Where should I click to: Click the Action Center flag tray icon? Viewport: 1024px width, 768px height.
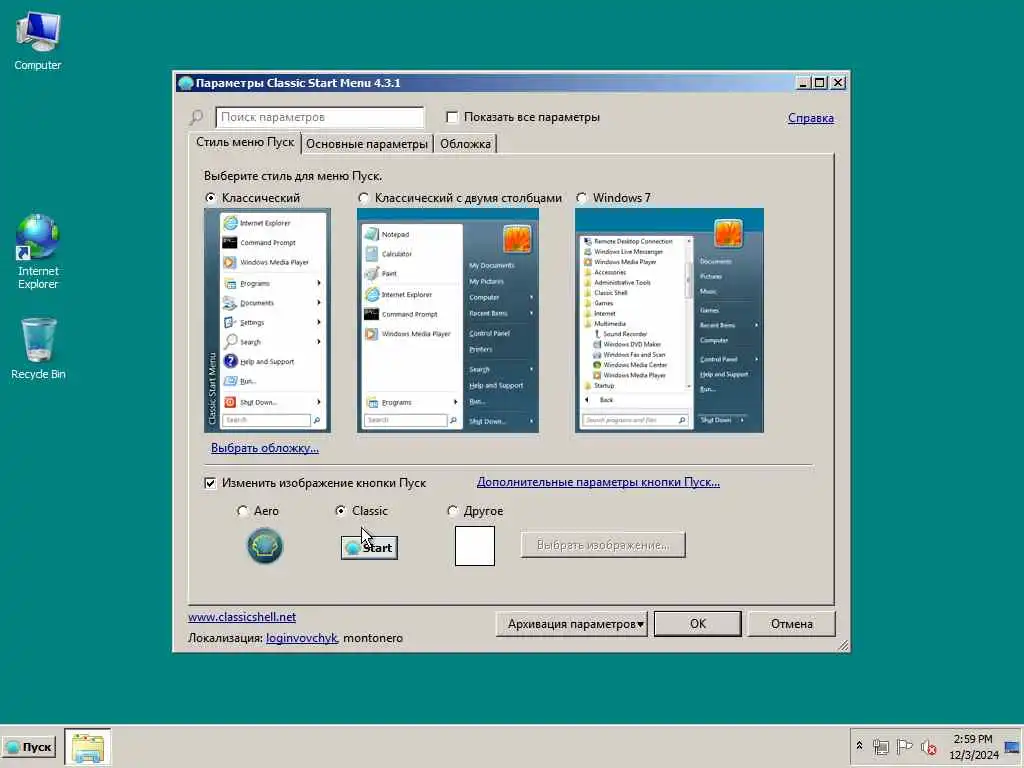pos(904,746)
